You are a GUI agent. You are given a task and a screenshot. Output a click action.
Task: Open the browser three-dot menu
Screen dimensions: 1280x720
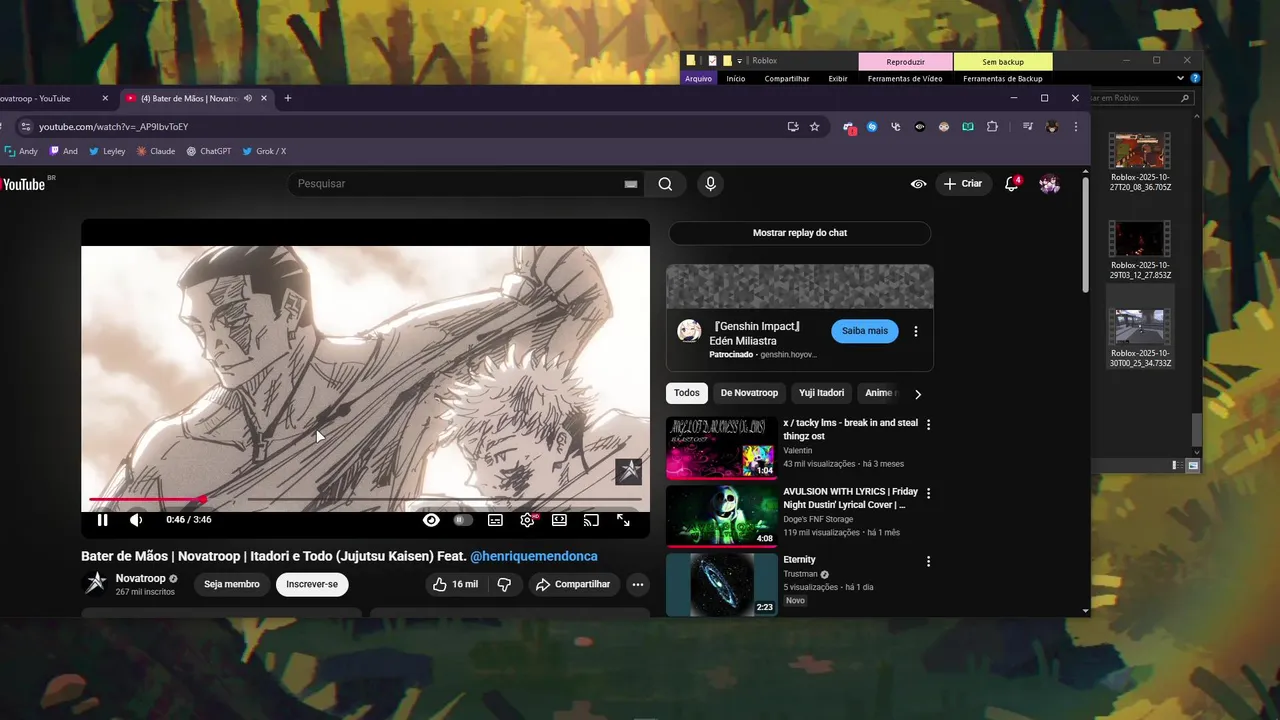point(1076,127)
